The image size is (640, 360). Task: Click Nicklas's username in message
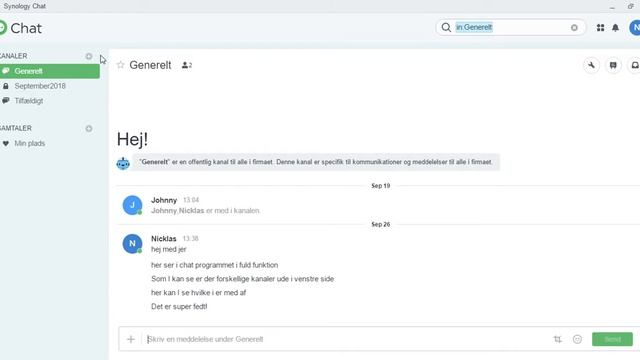(164, 239)
